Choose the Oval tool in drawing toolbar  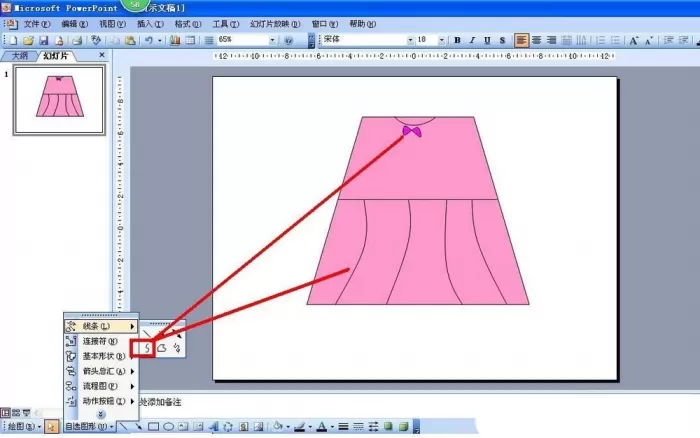pos(168,427)
